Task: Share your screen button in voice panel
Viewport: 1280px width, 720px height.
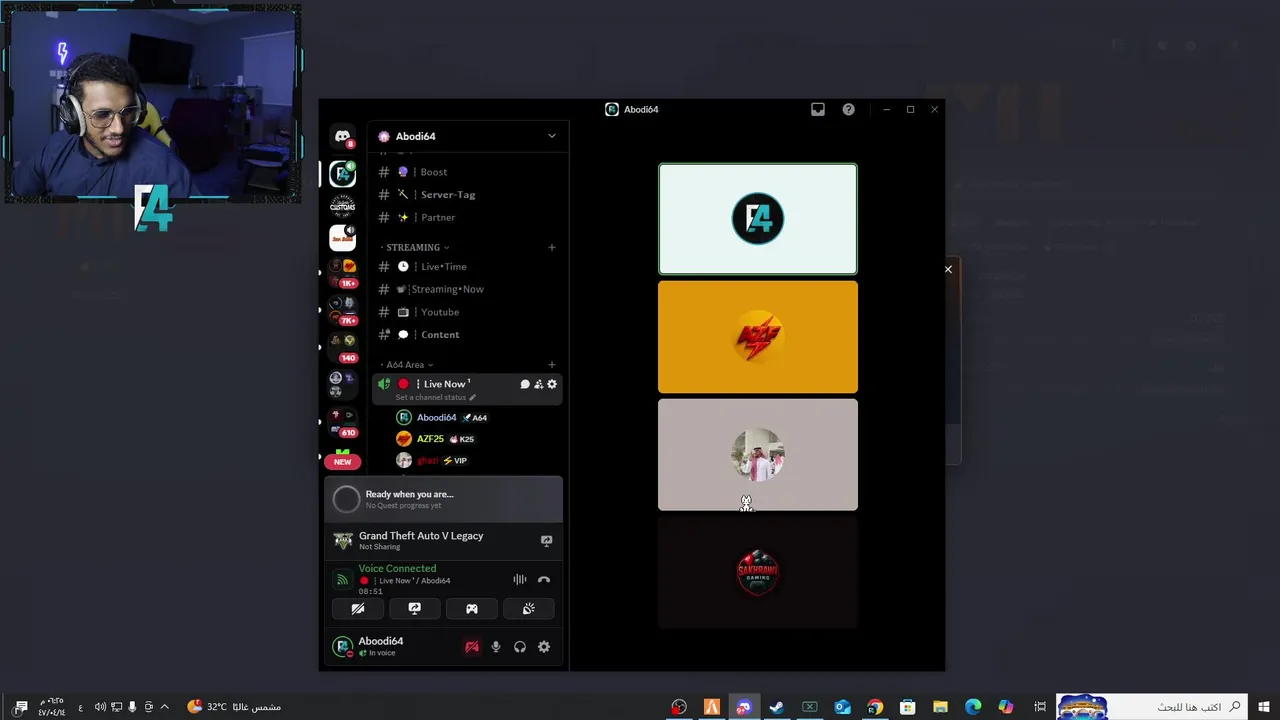Action: [x=415, y=609]
